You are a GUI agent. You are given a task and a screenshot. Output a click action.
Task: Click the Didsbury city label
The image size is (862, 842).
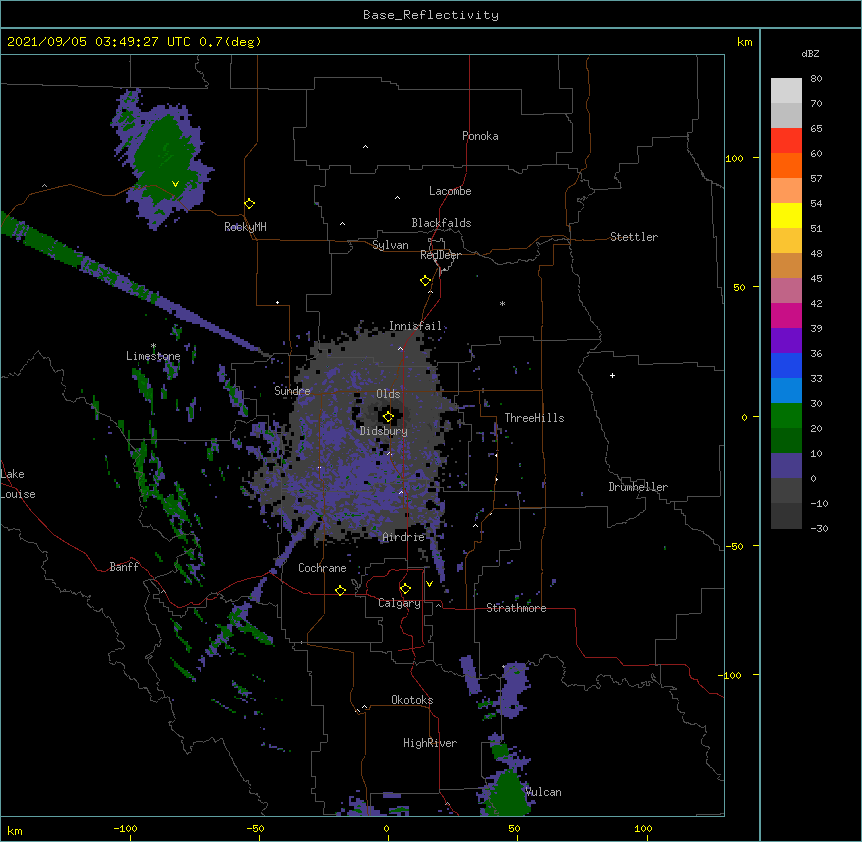pyautogui.click(x=384, y=431)
